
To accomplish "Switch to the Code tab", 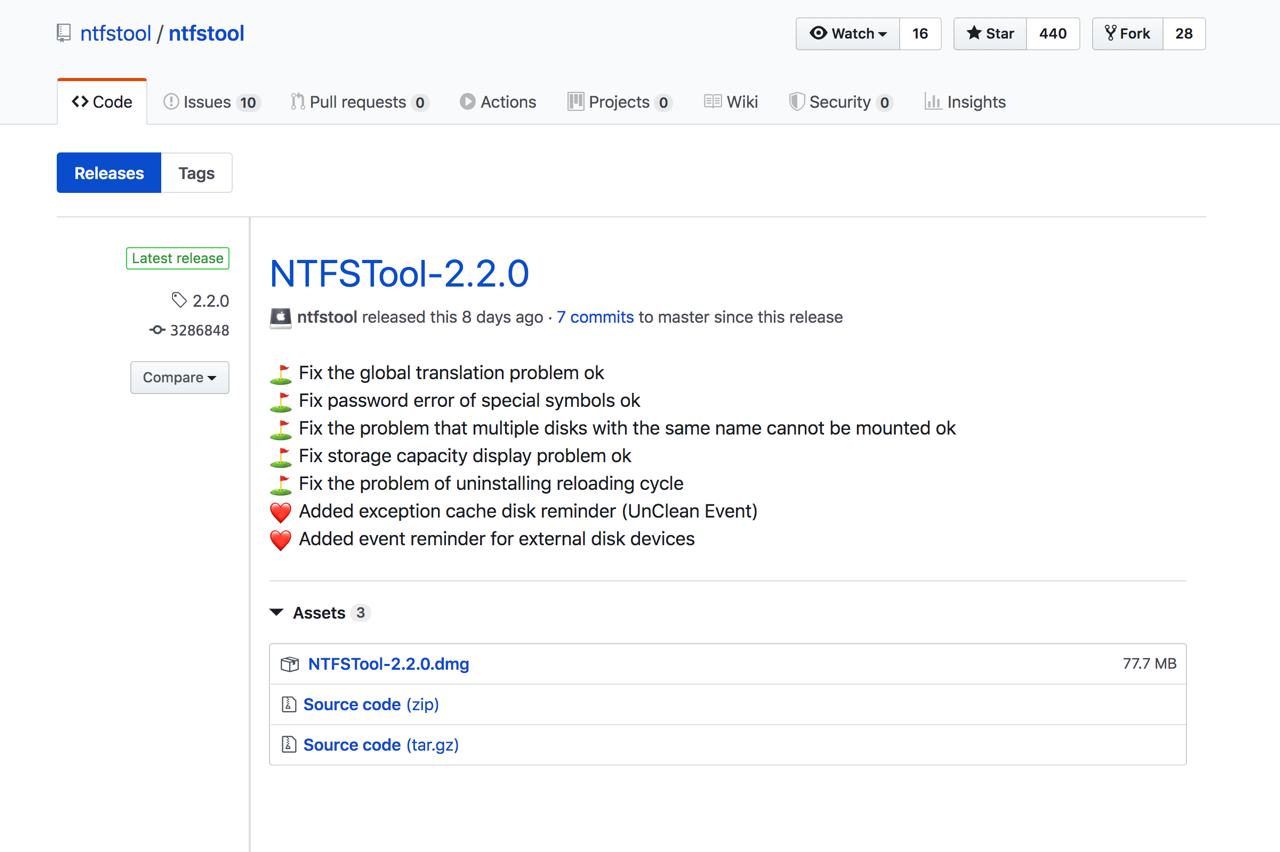I will tap(102, 102).
